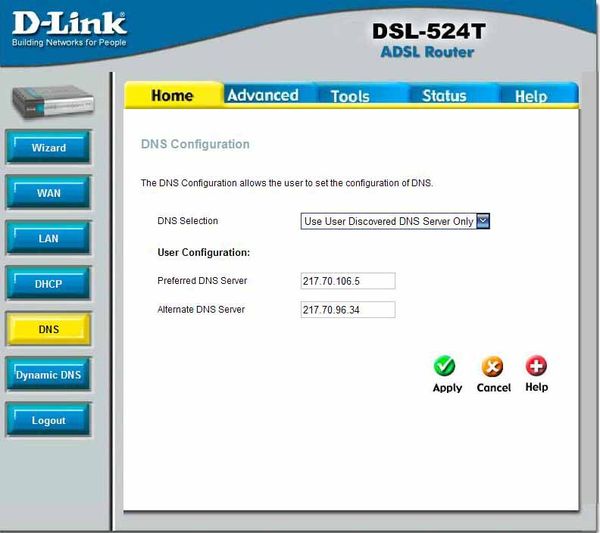Click the User Configuration label
The width and height of the screenshot is (600, 533).
204,253
